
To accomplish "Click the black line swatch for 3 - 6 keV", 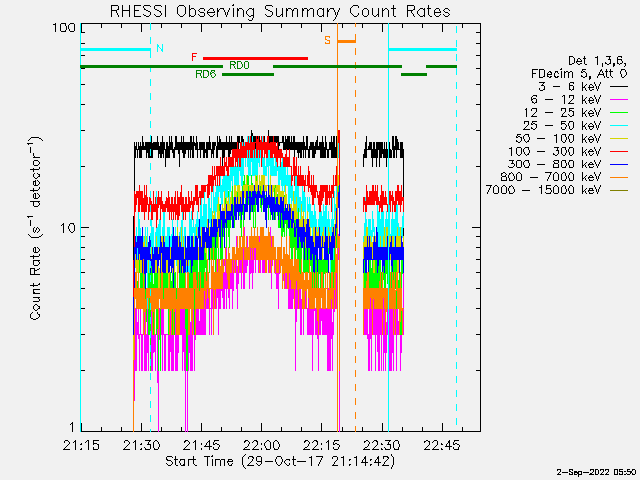I will (619, 87).
